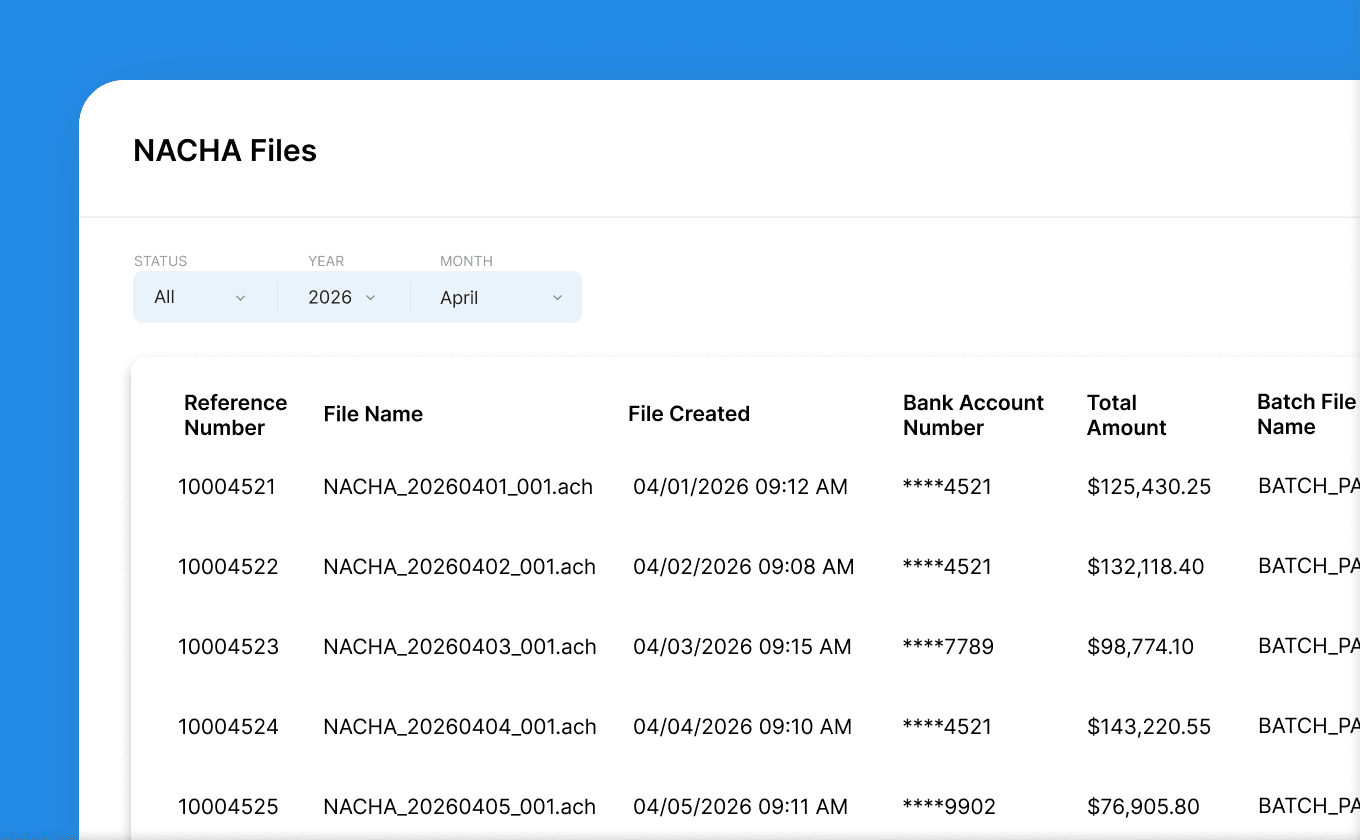The width and height of the screenshot is (1360, 840).
Task: Select reference number 10004525
Action: (228, 806)
